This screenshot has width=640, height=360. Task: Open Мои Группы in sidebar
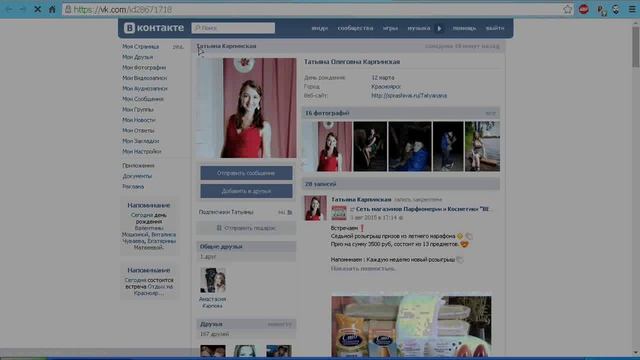click(x=138, y=109)
